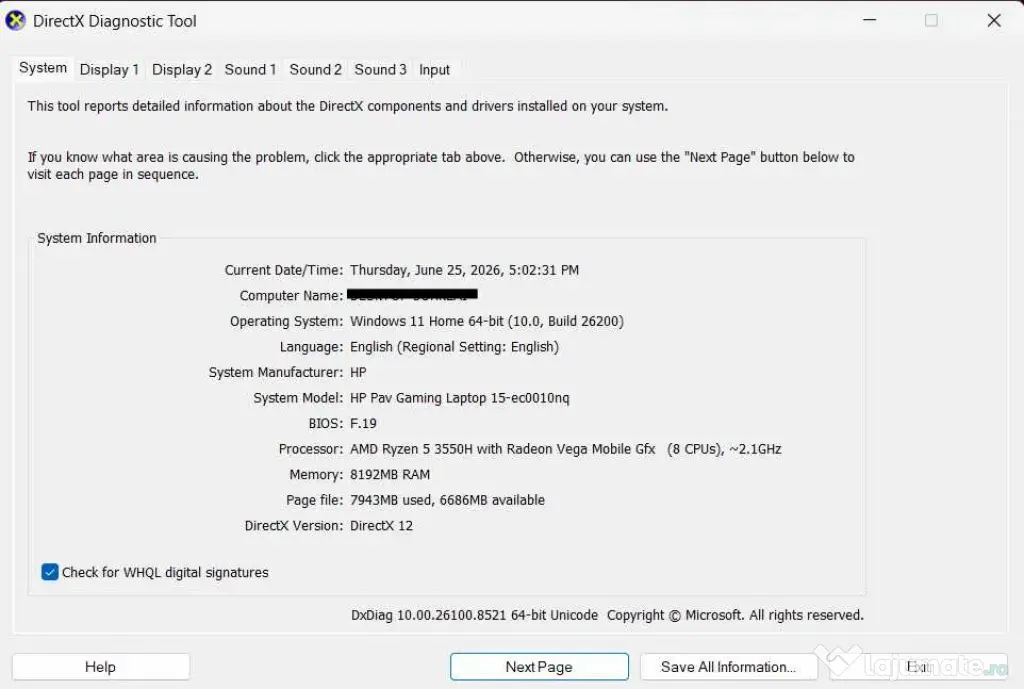
Task: Click the AMD Ryzen 5 3550H processor text
Action: pyautogui.click(x=566, y=449)
